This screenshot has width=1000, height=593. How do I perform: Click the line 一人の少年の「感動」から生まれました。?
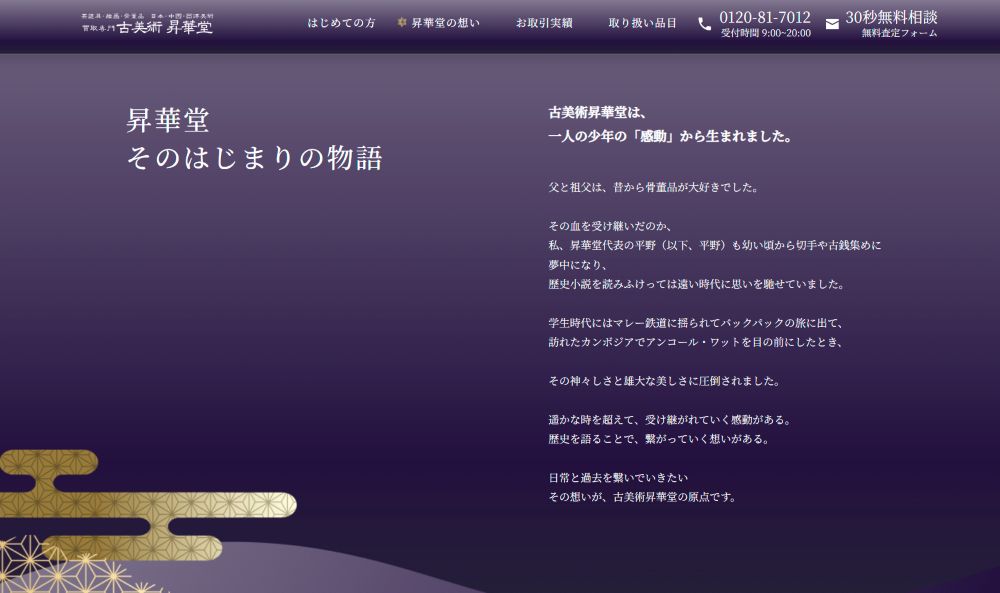[670, 136]
